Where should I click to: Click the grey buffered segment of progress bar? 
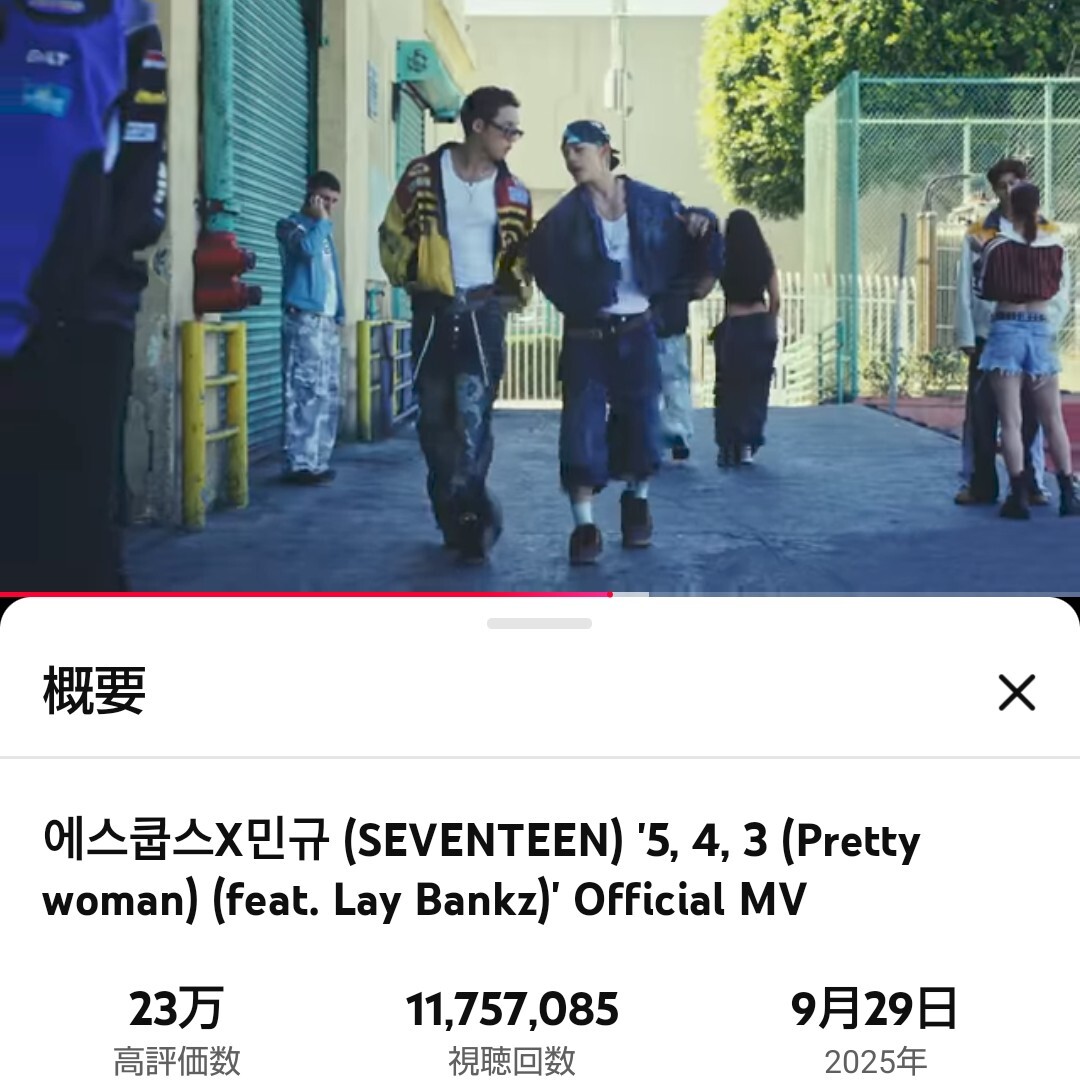(630, 594)
